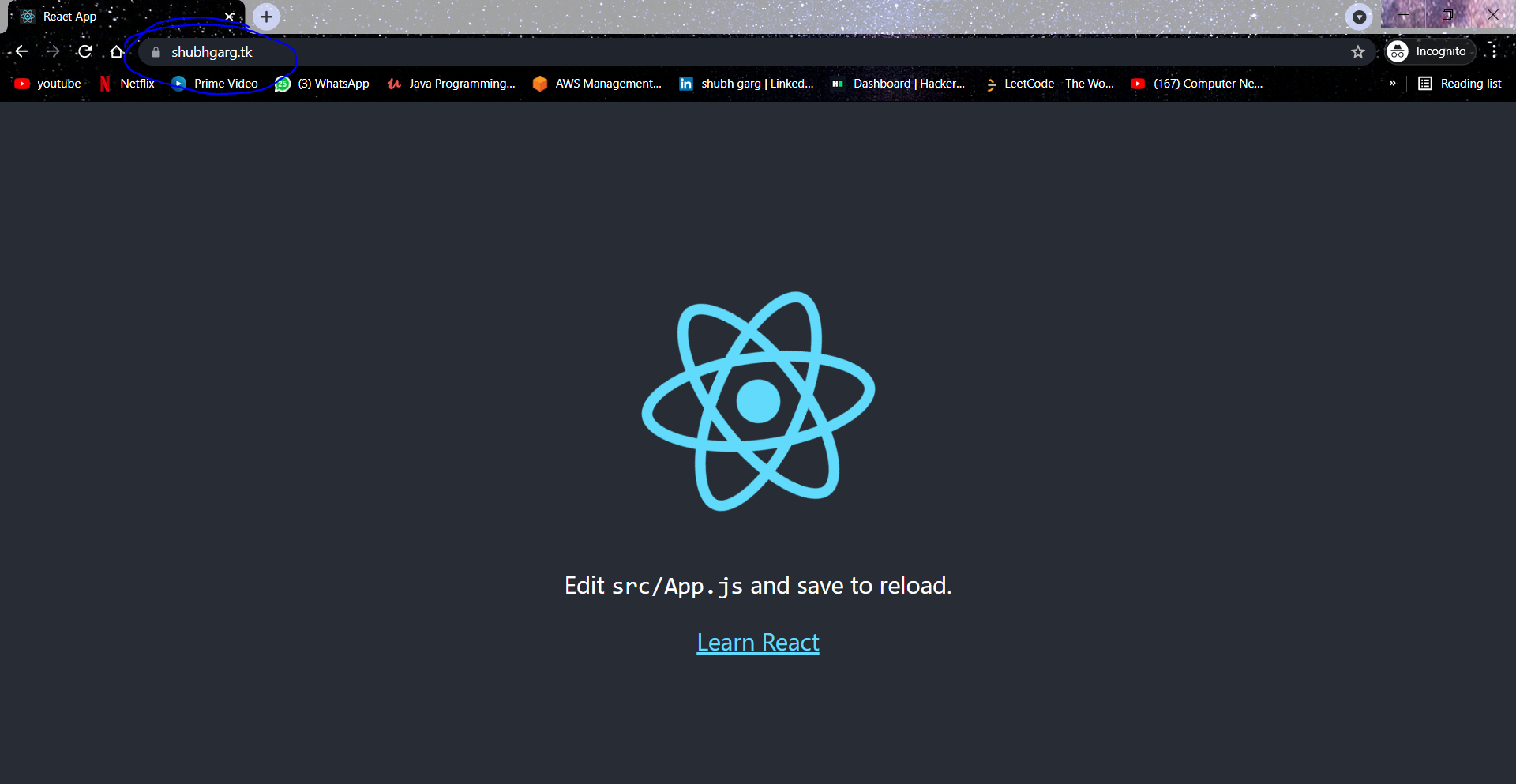Bookmark this page with the star icon

point(1359,51)
